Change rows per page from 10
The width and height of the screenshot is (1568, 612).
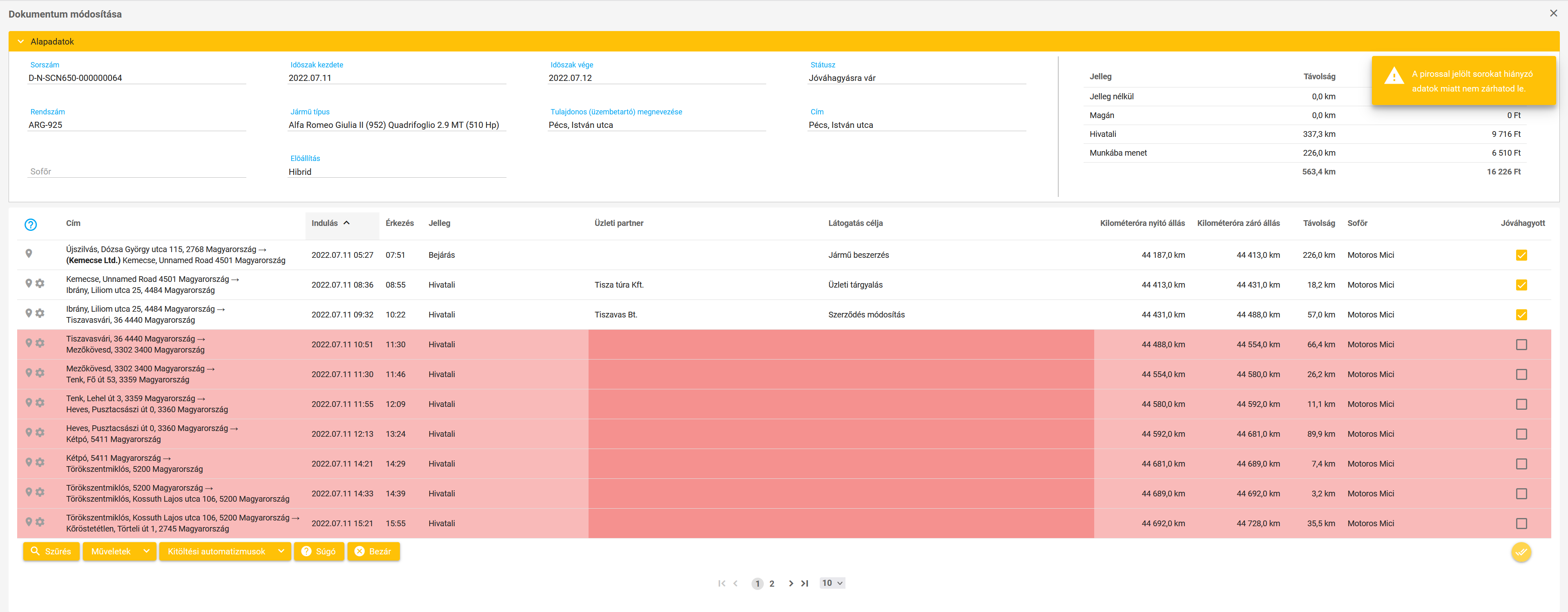click(832, 583)
